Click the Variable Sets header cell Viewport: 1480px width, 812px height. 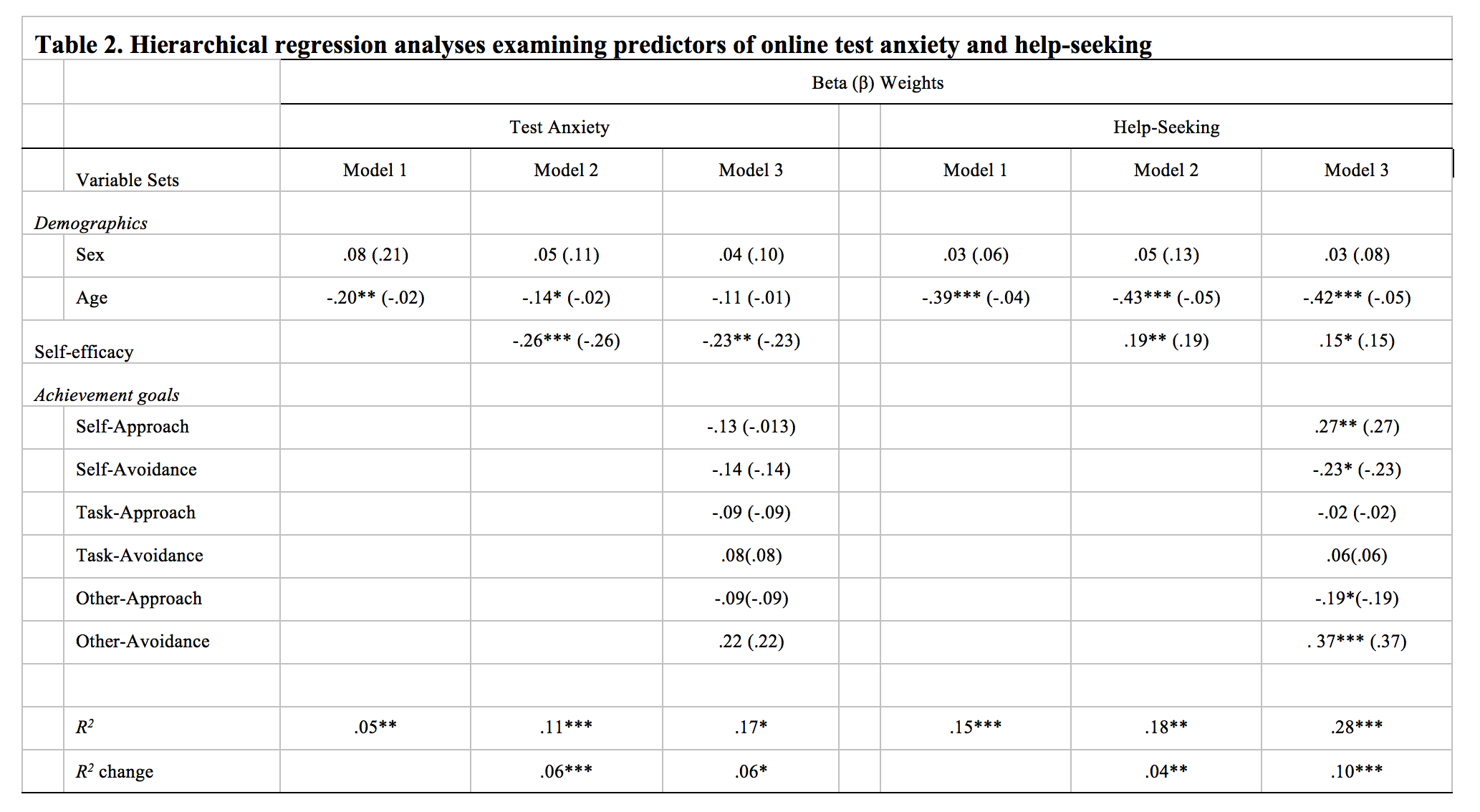pyautogui.click(x=128, y=180)
